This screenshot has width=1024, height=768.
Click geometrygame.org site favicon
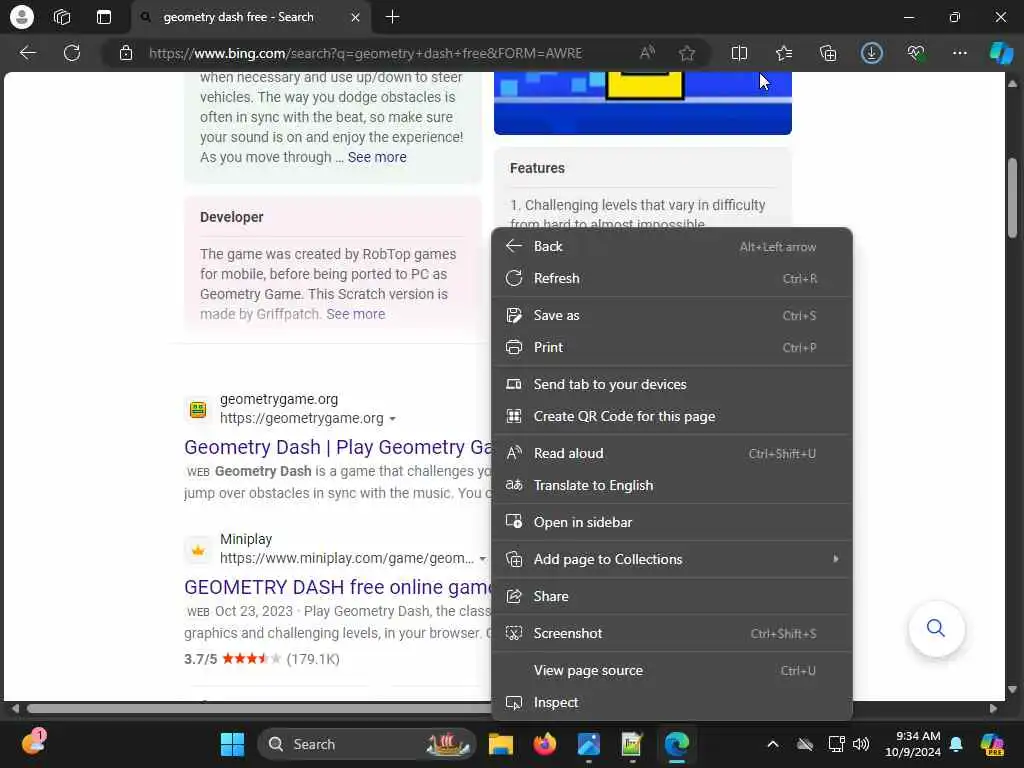(x=198, y=409)
